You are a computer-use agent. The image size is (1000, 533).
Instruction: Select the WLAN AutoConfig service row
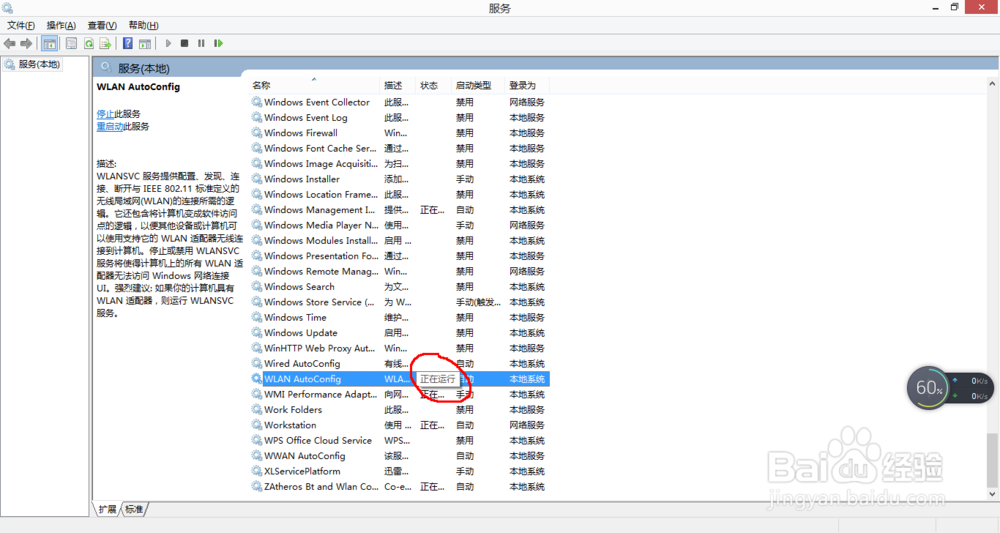click(399, 379)
